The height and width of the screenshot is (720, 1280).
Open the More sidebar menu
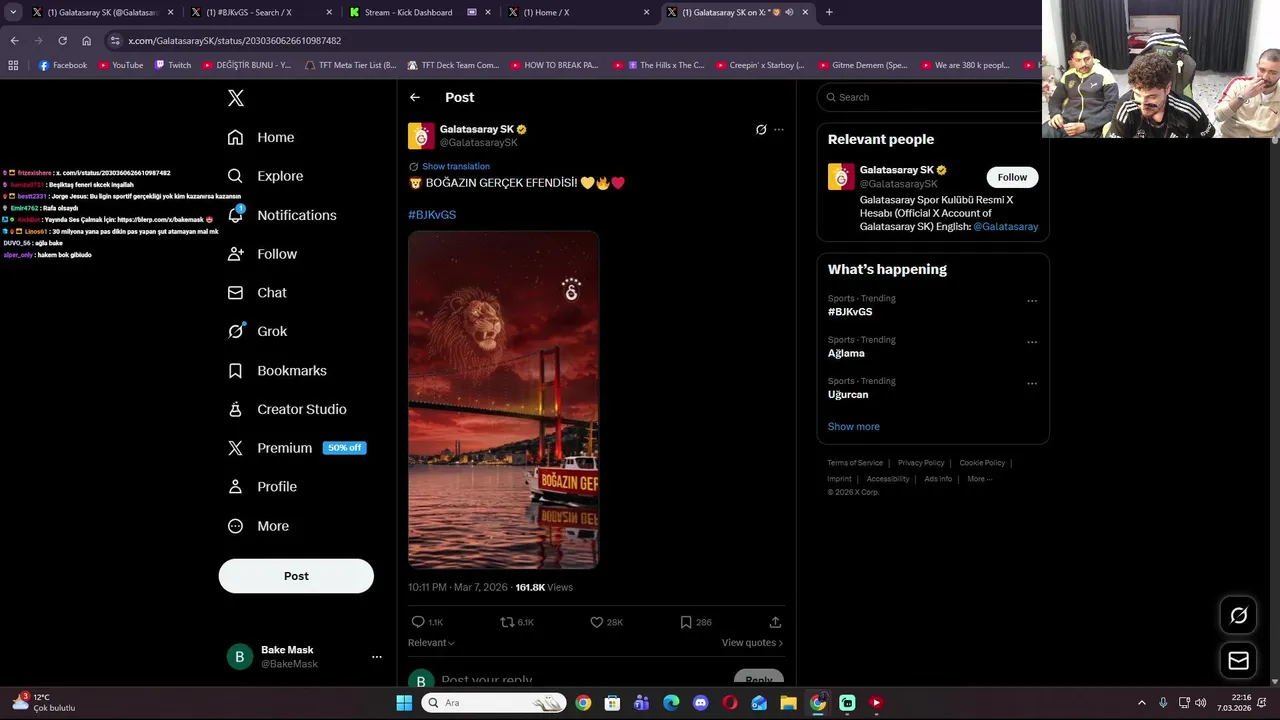(258, 526)
